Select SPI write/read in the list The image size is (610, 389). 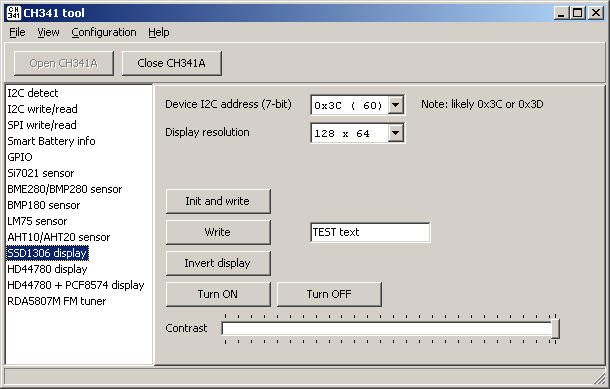[42, 125]
